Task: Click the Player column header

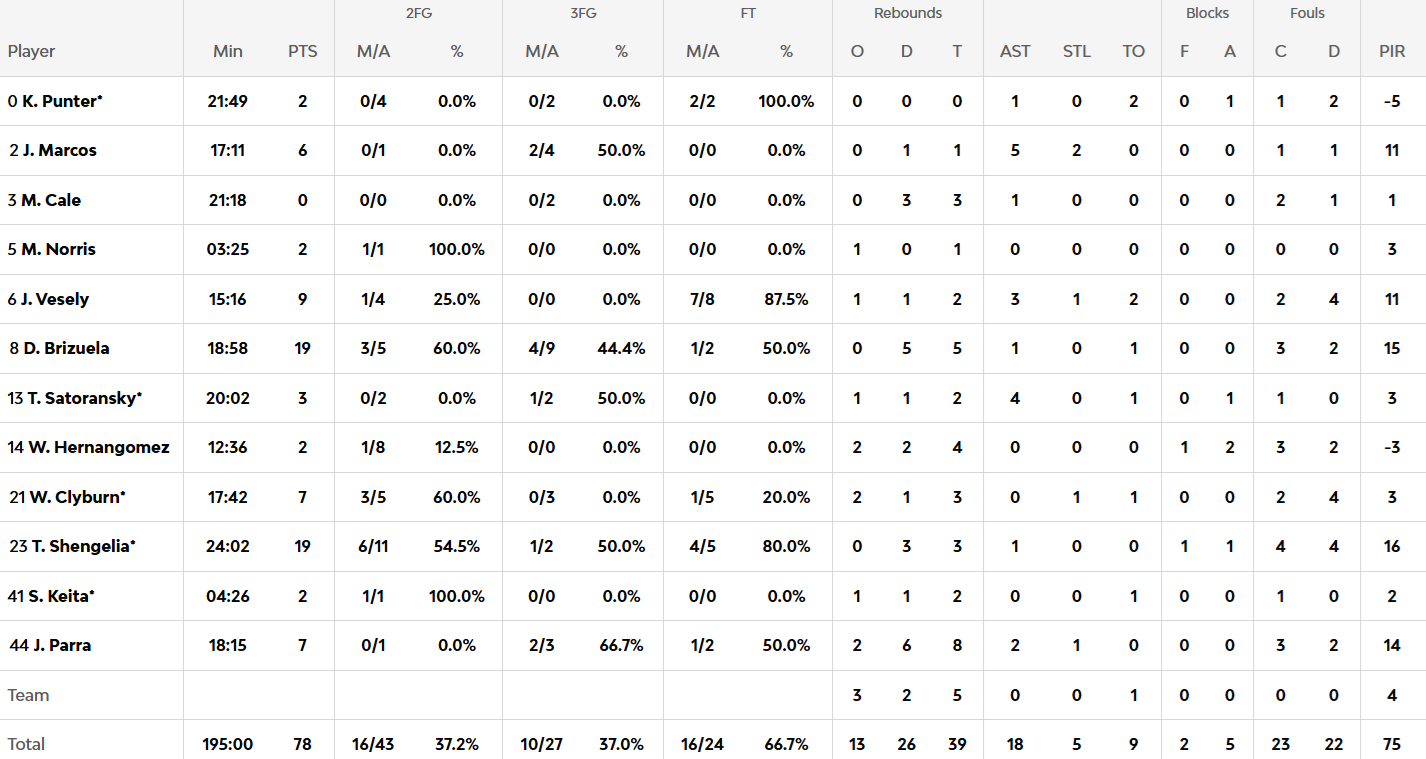Action: point(32,51)
